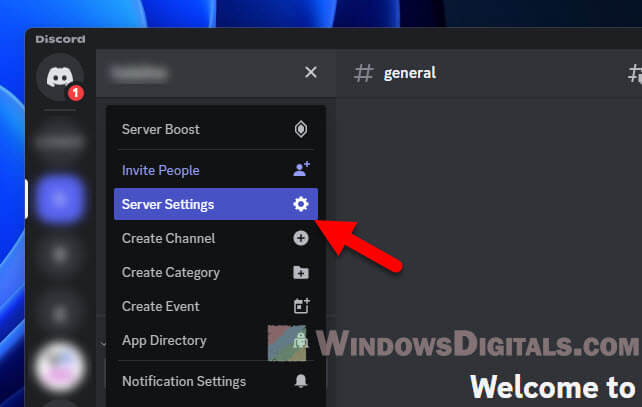
Task: Select the Server Boost menu entry
Action: tap(216, 129)
